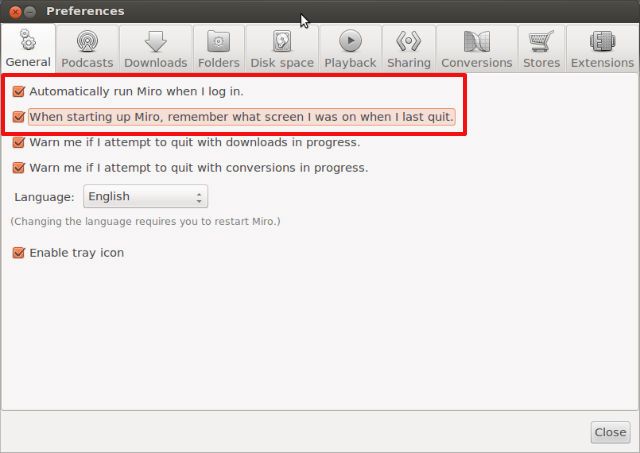The width and height of the screenshot is (640, 453).
Task: Click the Close button
Action: point(610,432)
